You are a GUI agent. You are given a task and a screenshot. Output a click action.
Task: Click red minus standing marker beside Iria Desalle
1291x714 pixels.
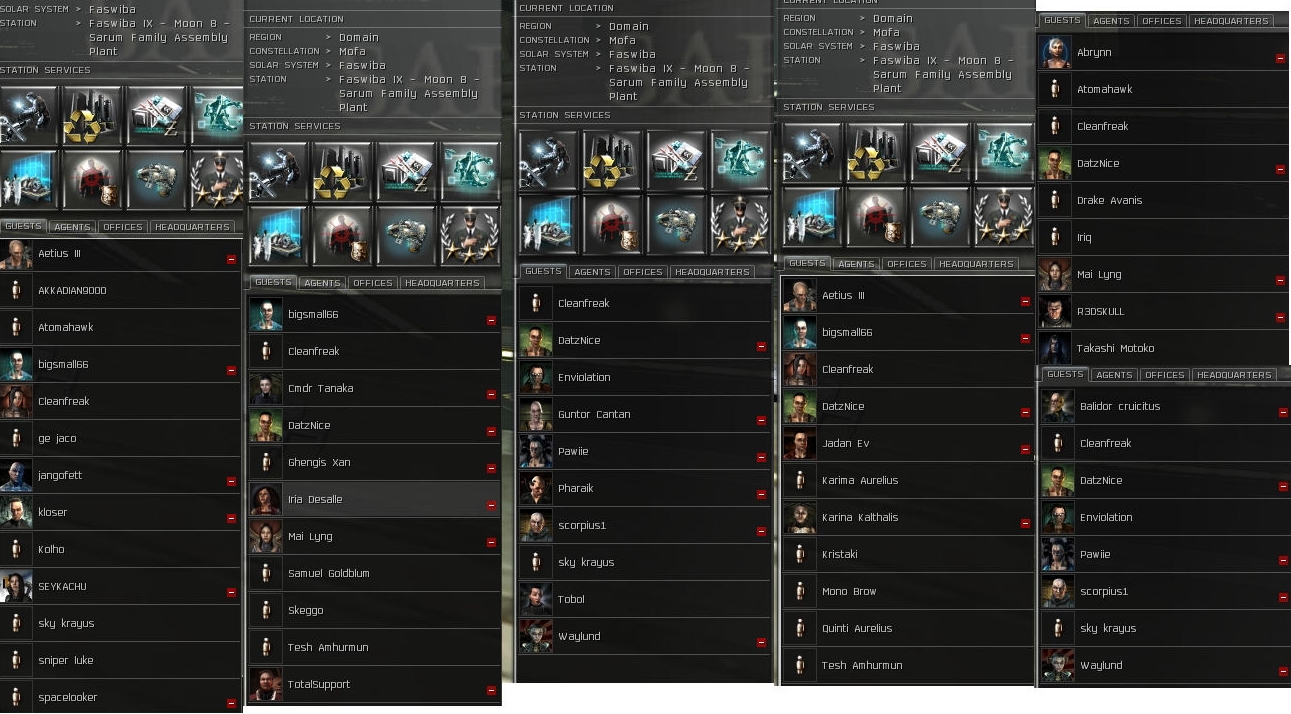coord(491,506)
